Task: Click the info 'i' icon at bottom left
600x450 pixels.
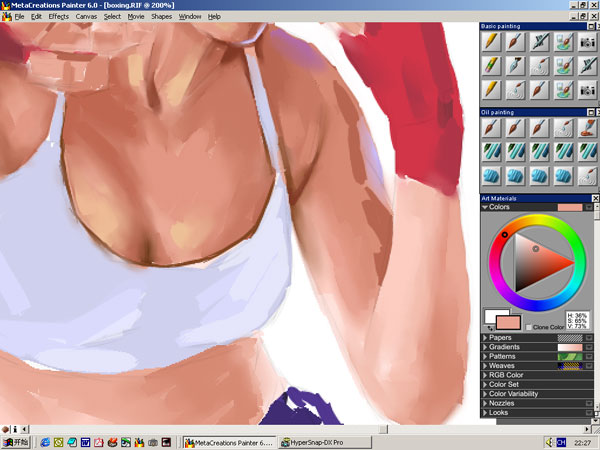Action: [x=15, y=429]
